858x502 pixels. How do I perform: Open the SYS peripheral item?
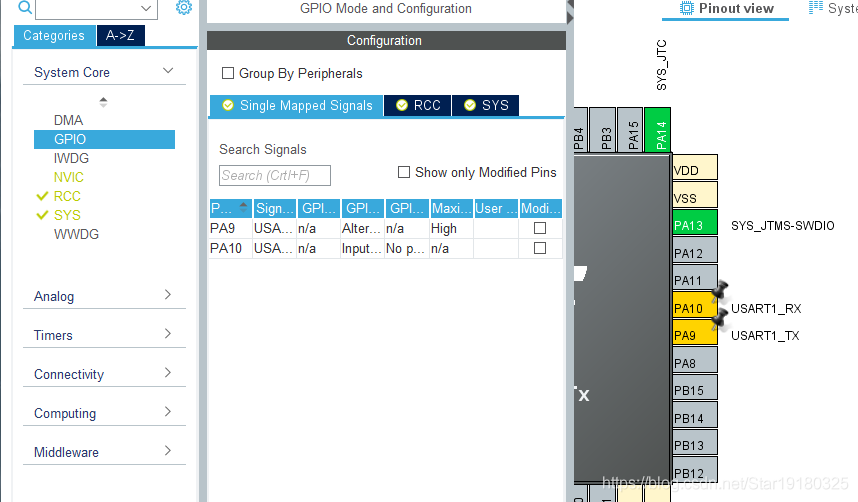(x=67, y=215)
